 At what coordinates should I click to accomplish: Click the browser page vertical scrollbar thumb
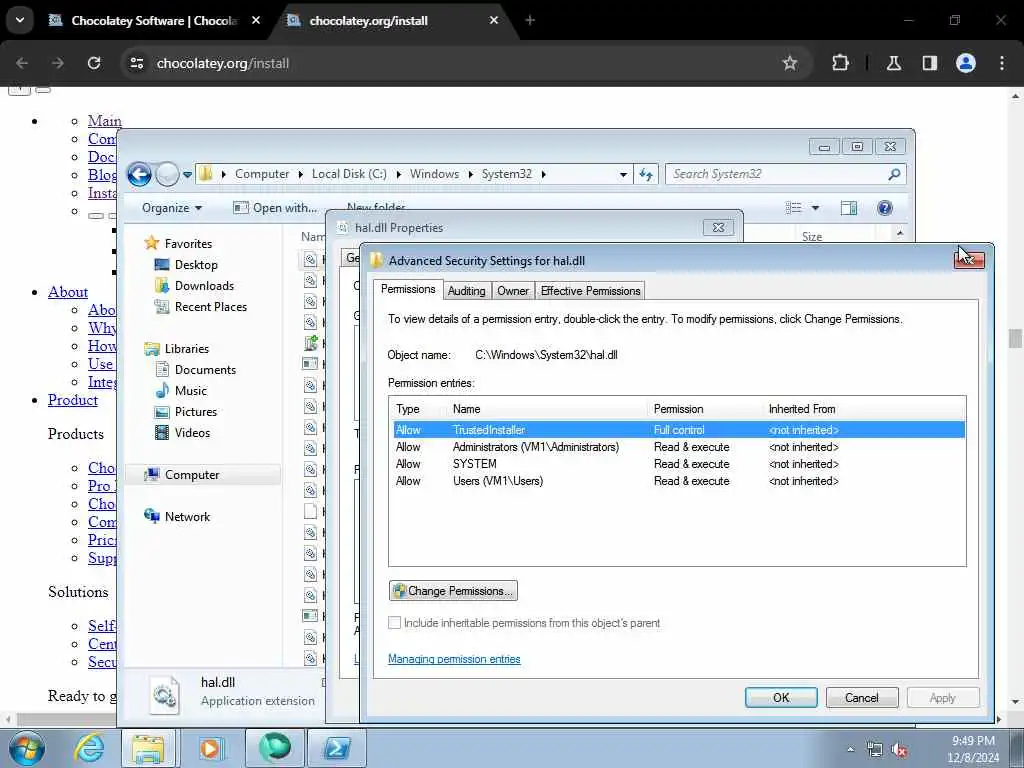click(1015, 339)
